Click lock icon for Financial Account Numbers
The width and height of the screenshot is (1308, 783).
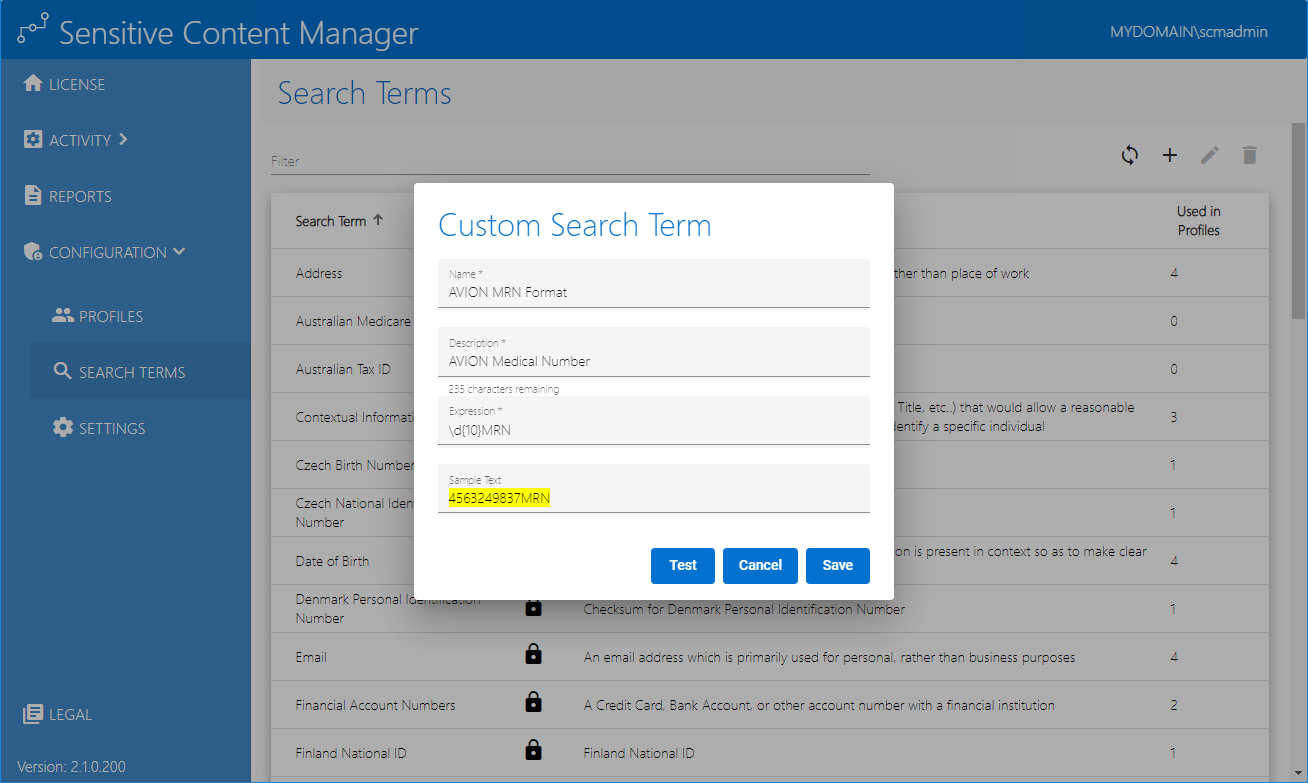pyautogui.click(x=533, y=703)
